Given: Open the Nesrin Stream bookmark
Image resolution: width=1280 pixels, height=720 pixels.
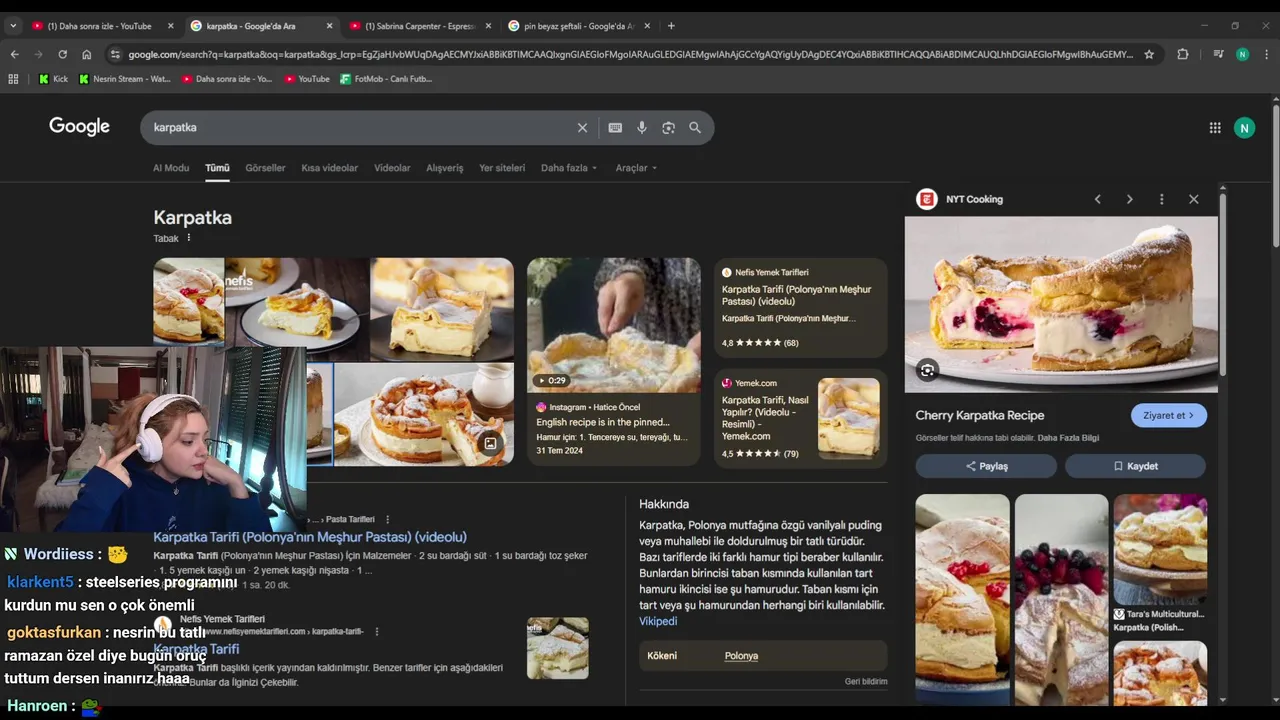Looking at the screenshot, I should (x=125, y=78).
